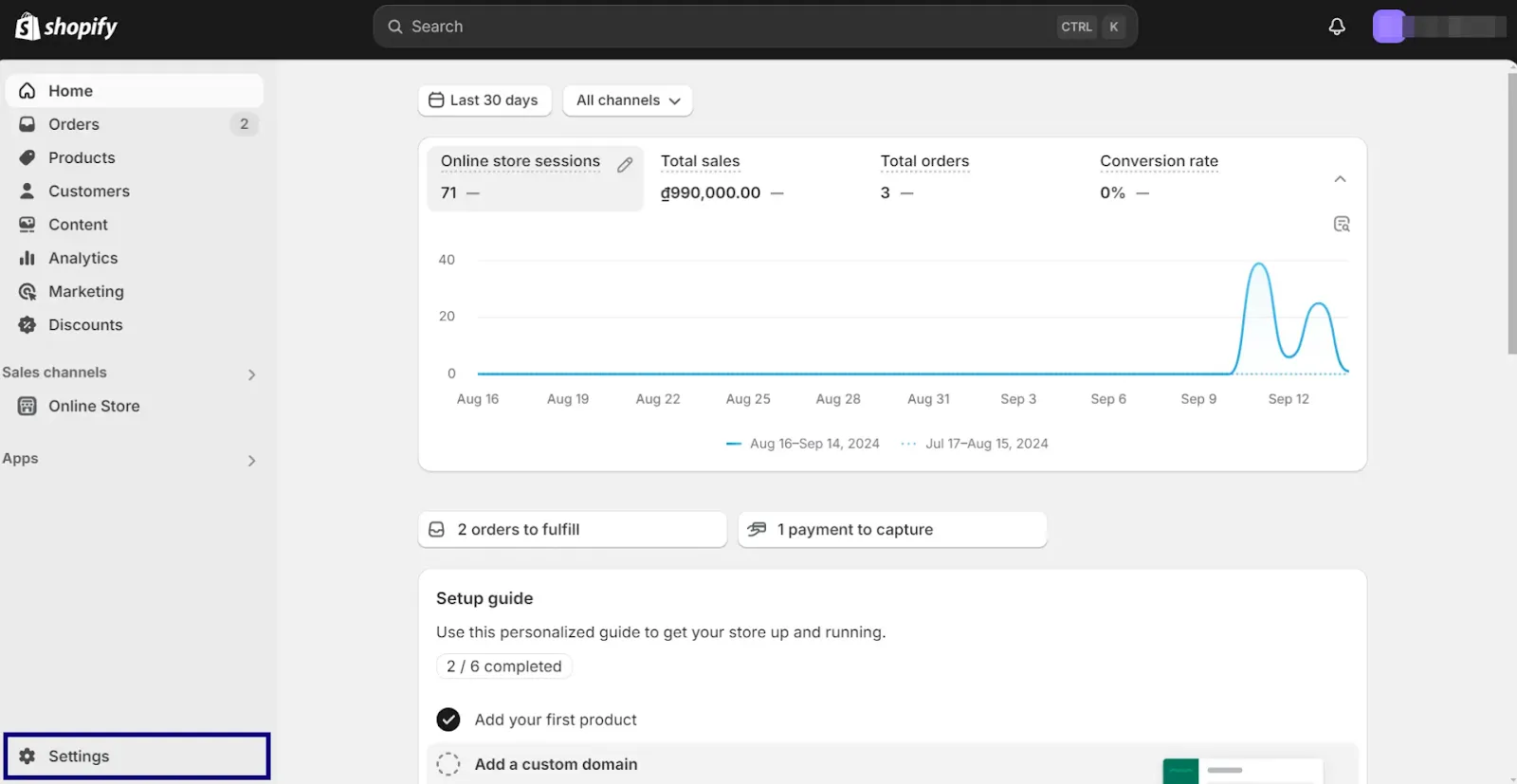
Task: Open Products in the sidebar
Action: coord(134,157)
